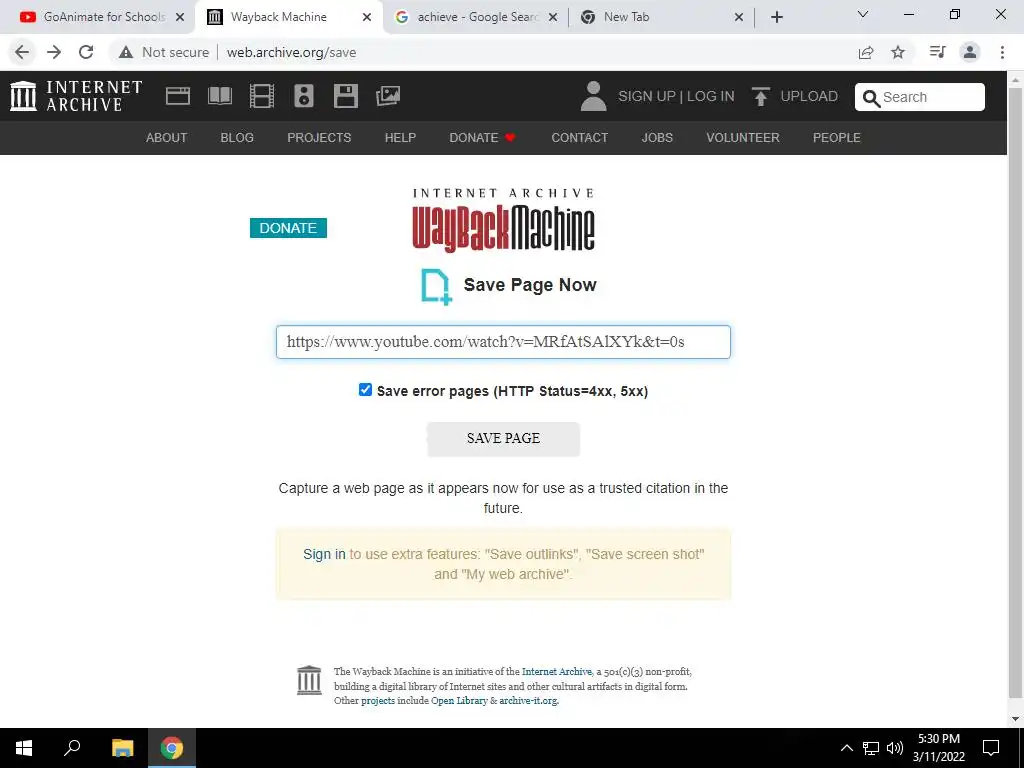Open the Images icon in header
Screen dimensions: 1024x768
[x=388, y=96]
